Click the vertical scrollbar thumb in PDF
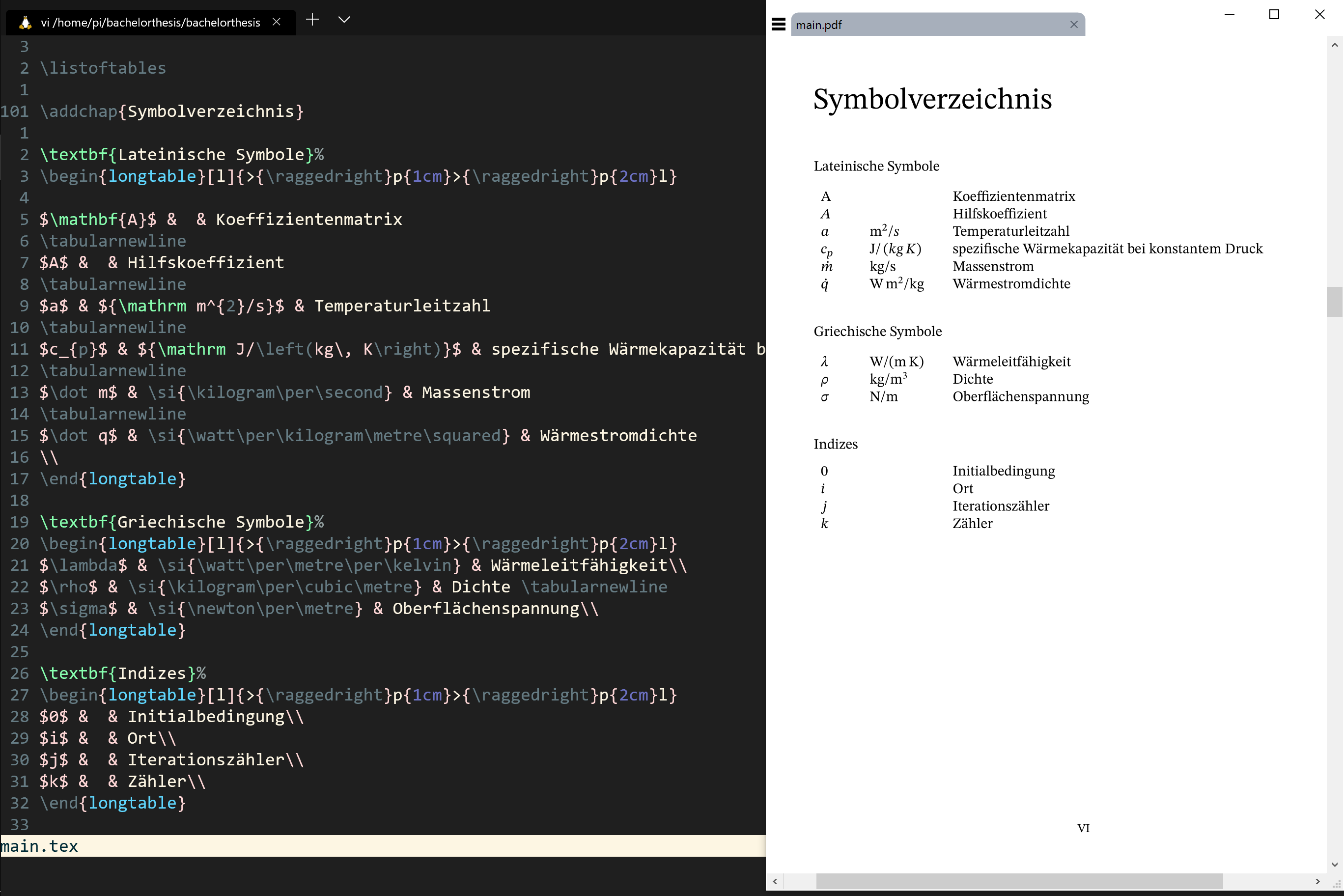Image resolution: width=1344 pixels, height=896 pixels. [1334, 301]
